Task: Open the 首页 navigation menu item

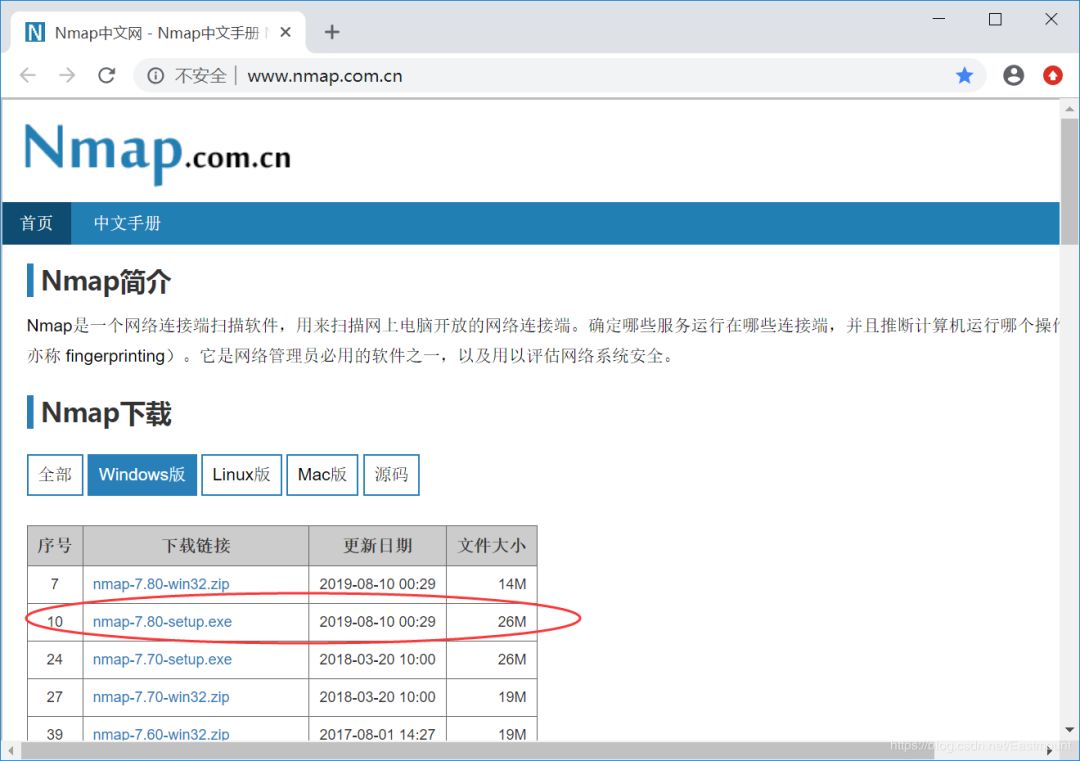Action: click(36, 223)
